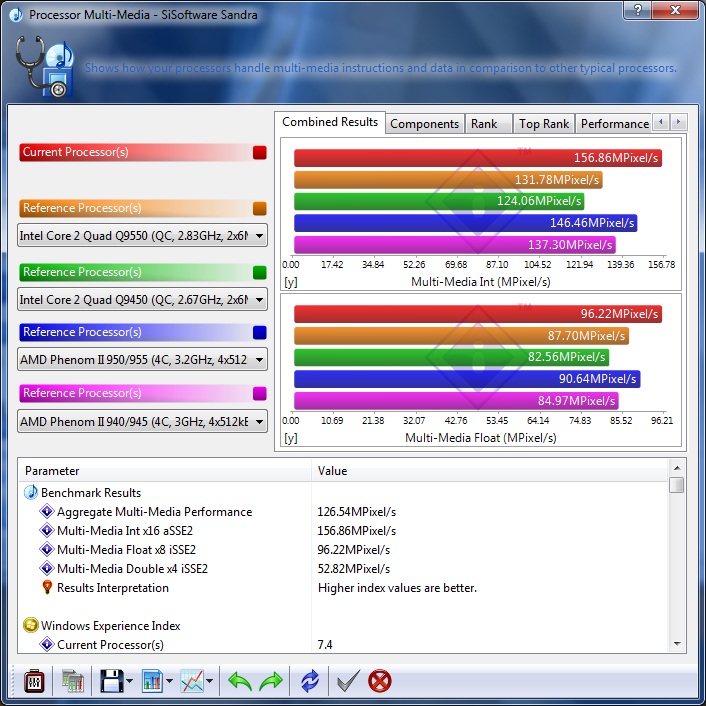Open the save icon's dropdown arrow
This screenshot has height=706, width=706.
tap(130, 681)
